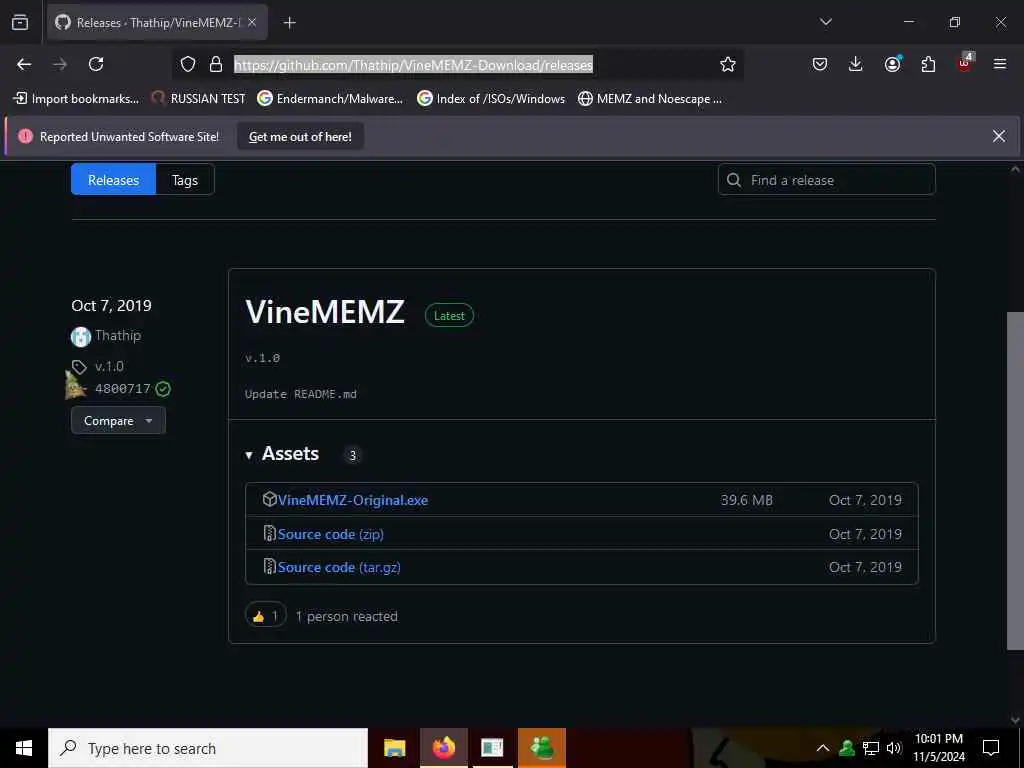Screen dimensions: 1024x768
Task: Switch to the Tags tab
Action: 185,180
